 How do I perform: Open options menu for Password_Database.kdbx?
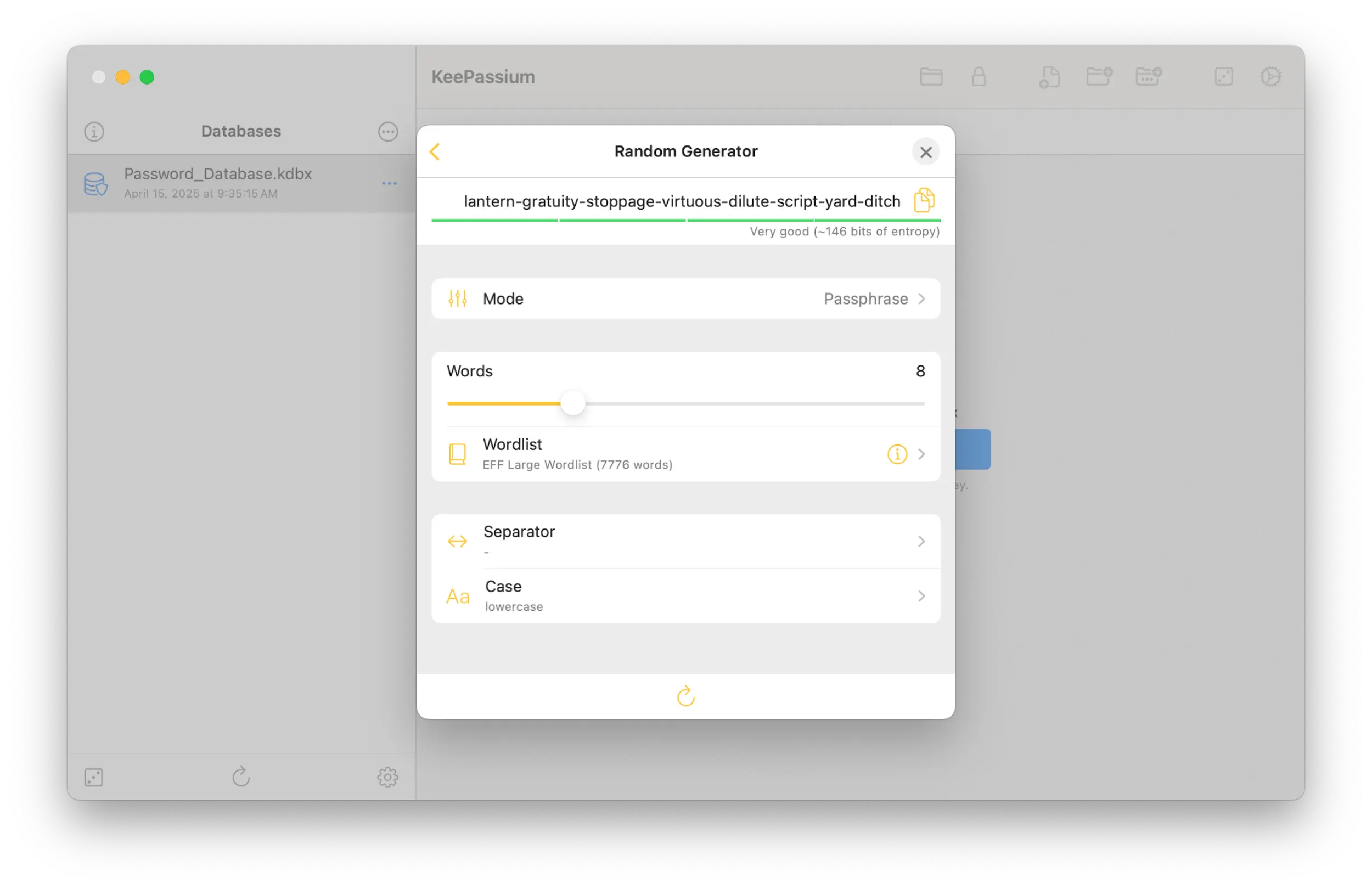click(389, 183)
